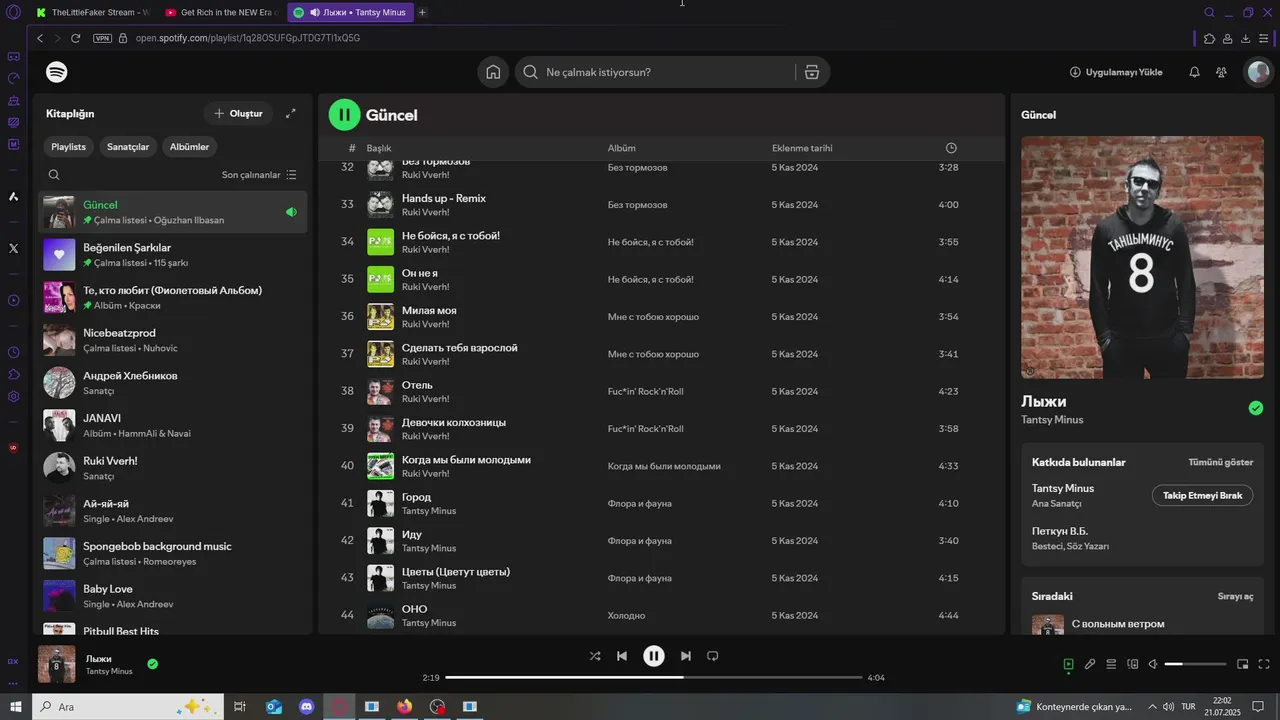The width and height of the screenshot is (1280, 720).
Task: Click the browser address bar URL
Action: point(248,38)
